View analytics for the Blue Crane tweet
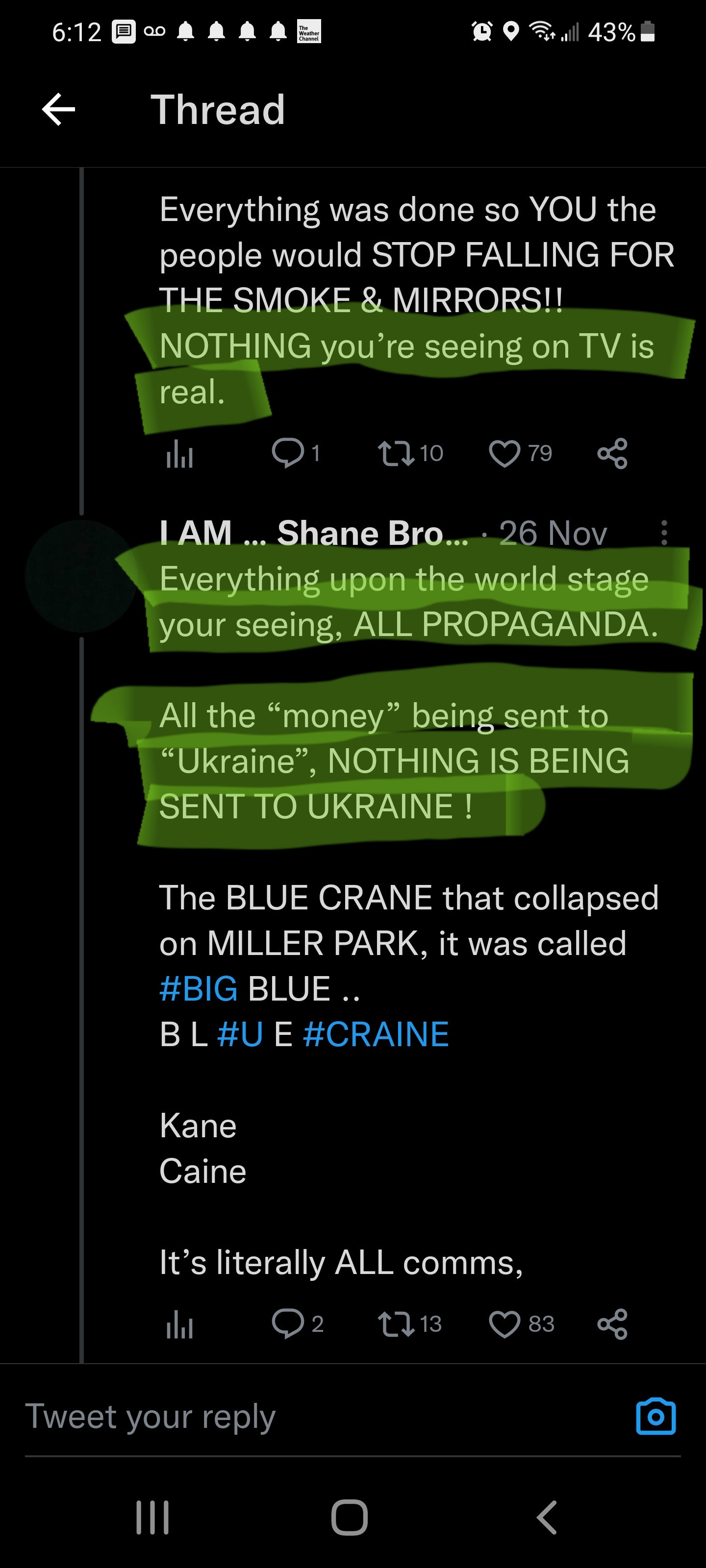Image resolution: width=706 pixels, height=1568 pixels. click(179, 1324)
